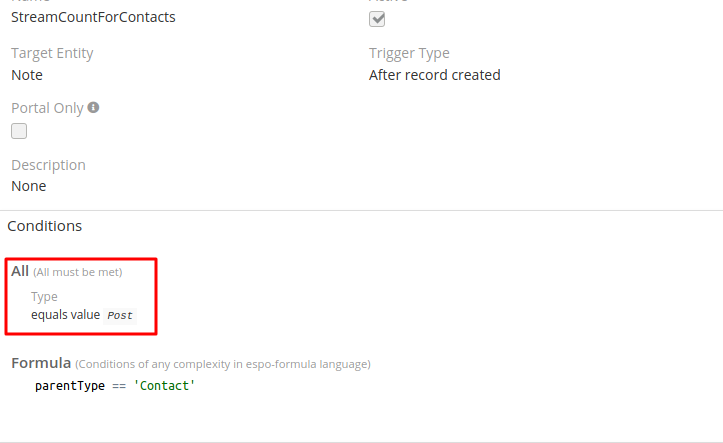The image size is (723, 443).
Task: Click the parentType == 'Contact' formula code
Action: click(x=114, y=385)
